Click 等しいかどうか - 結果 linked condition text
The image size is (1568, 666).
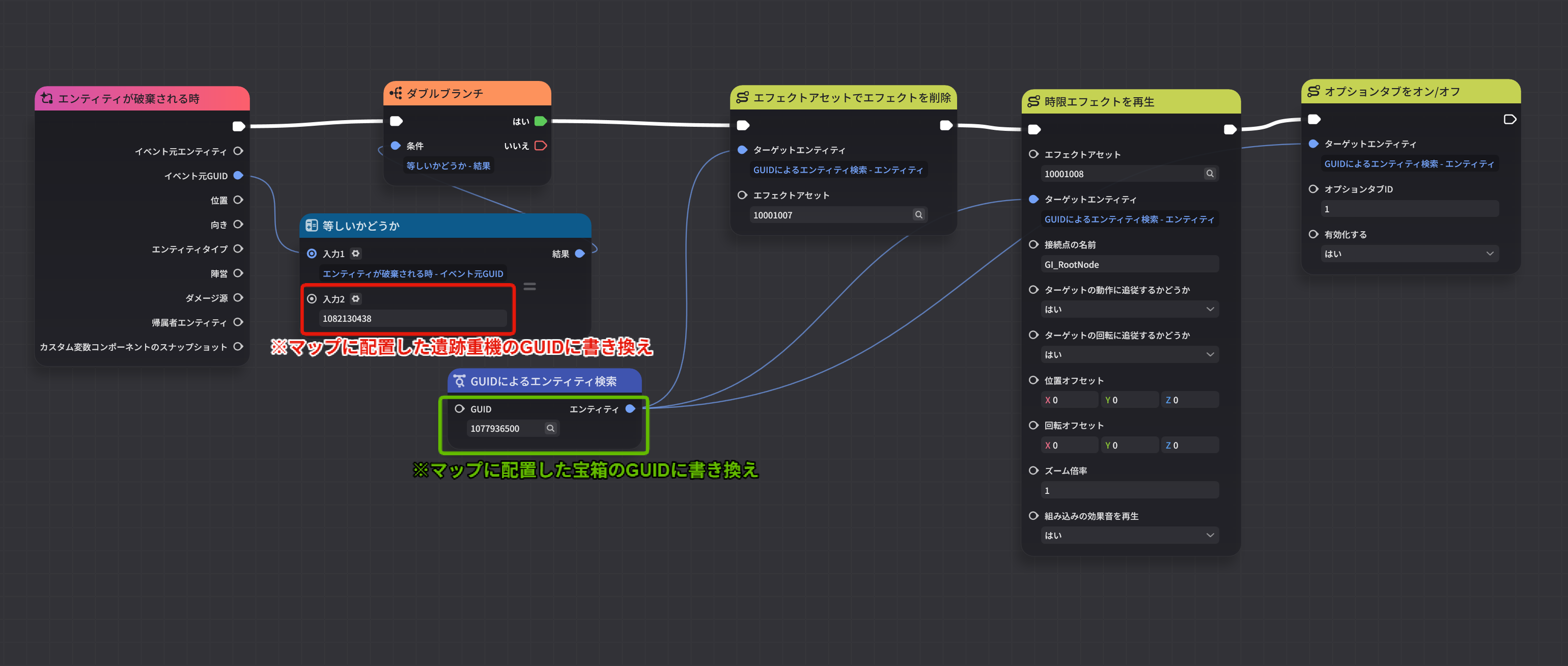pos(448,165)
